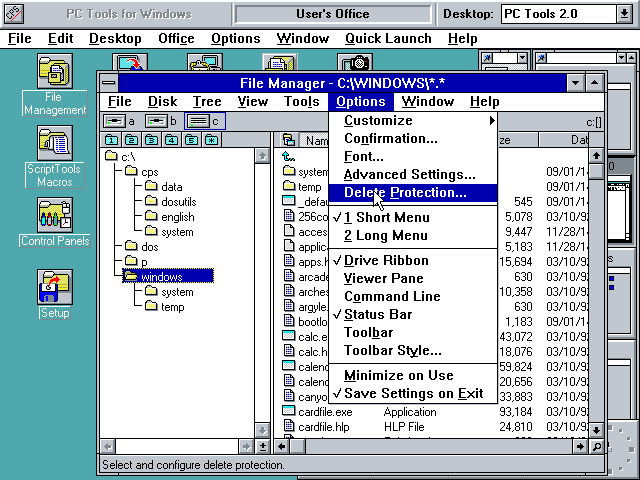Click the User's Office button
The width and height of the screenshot is (640, 480).
(333, 14)
